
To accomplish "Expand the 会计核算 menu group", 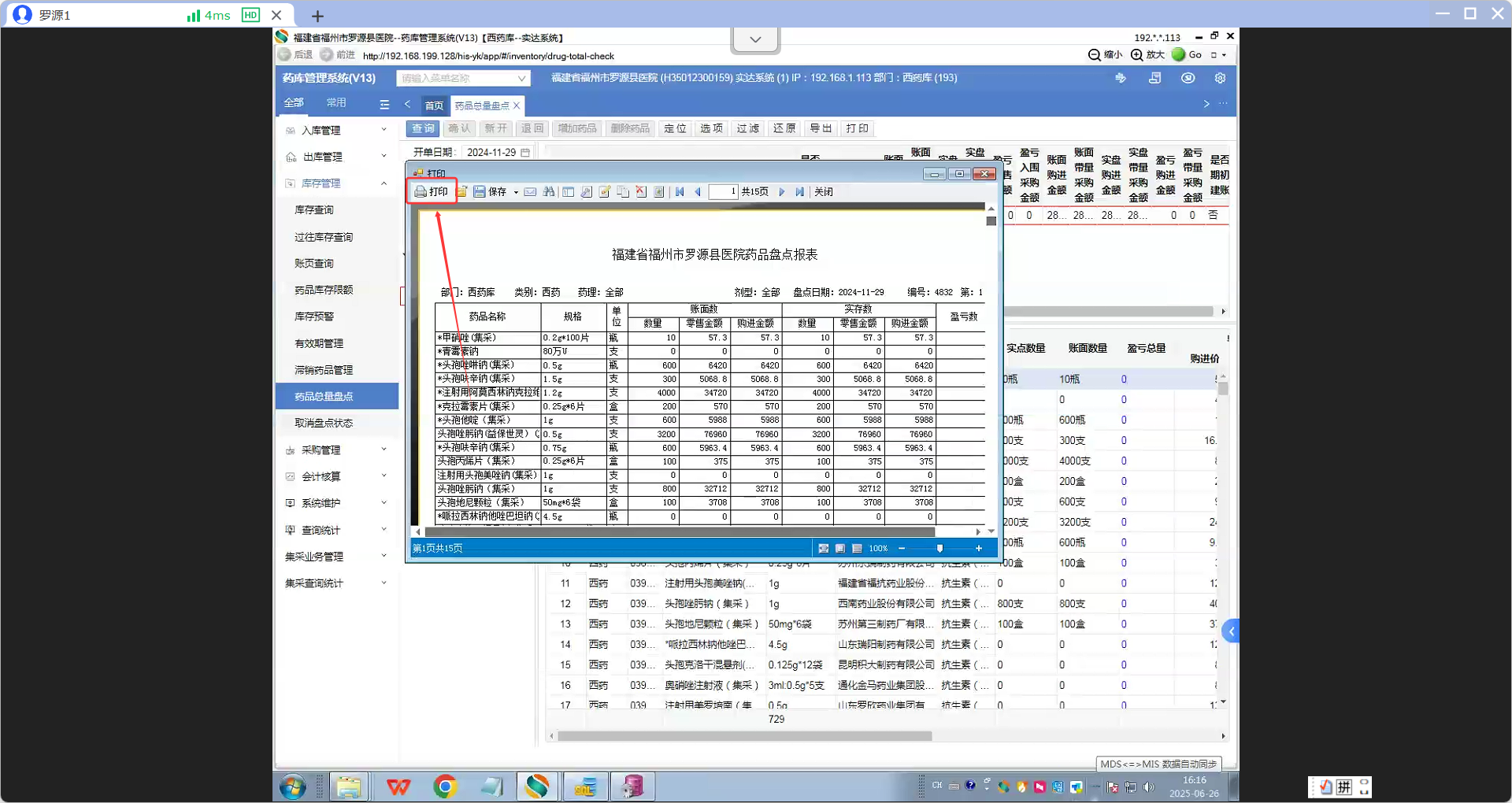I will click(x=337, y=477).
